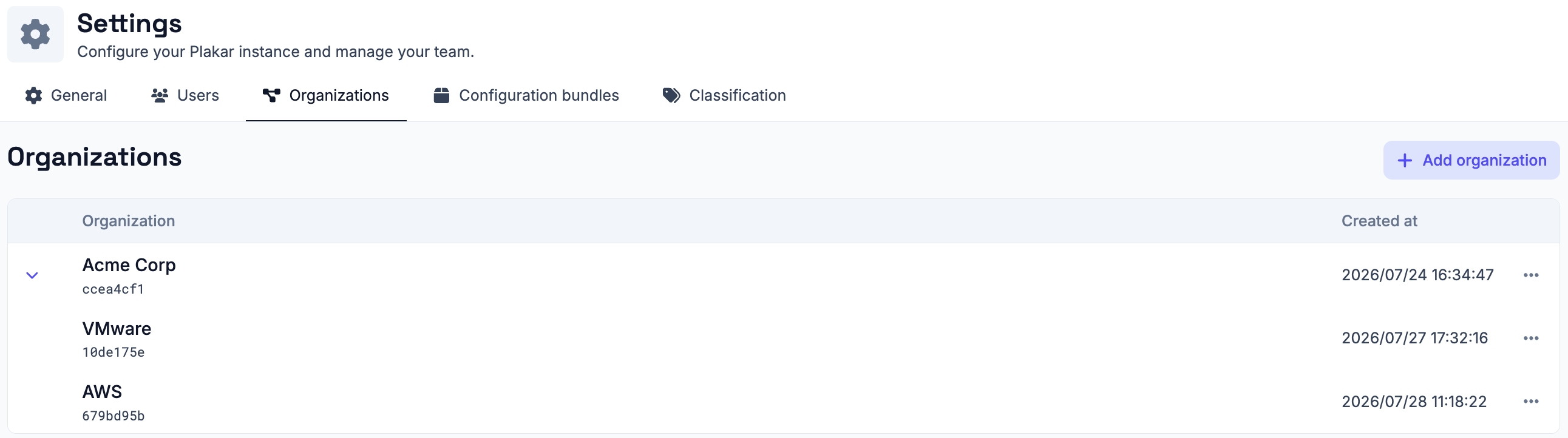This screenshot has height=438, width=1568.
Task: Switch to the General tab
Action: [66, 95]
